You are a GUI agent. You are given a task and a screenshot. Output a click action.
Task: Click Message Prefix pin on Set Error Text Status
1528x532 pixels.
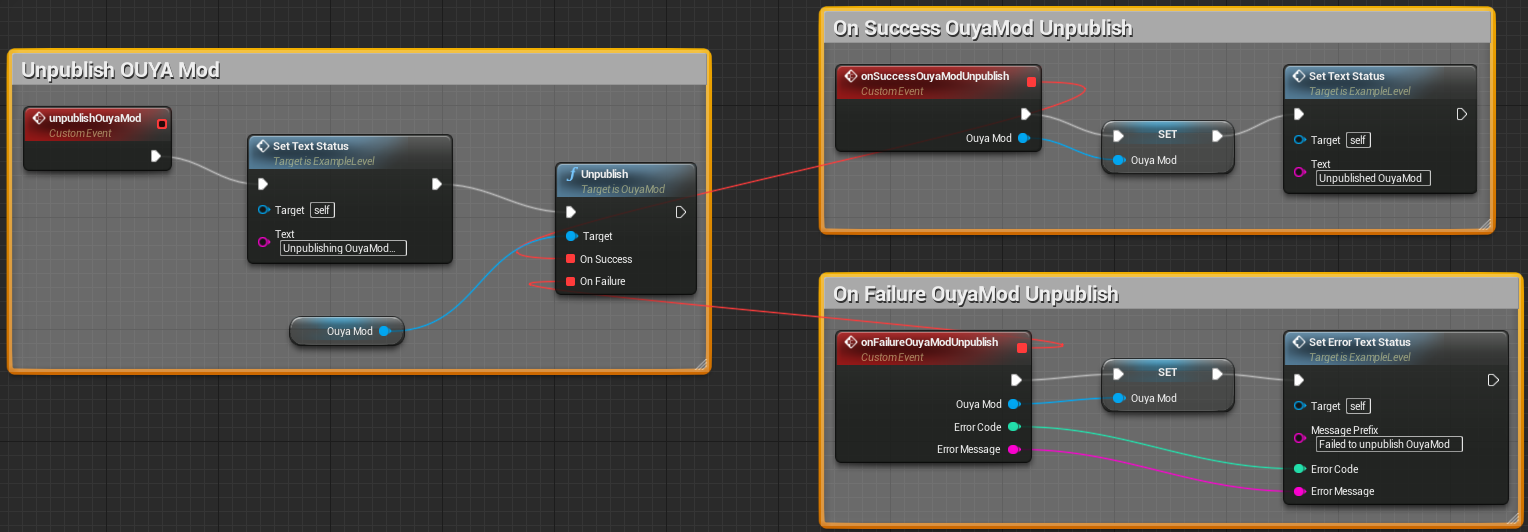point(1299,438)
